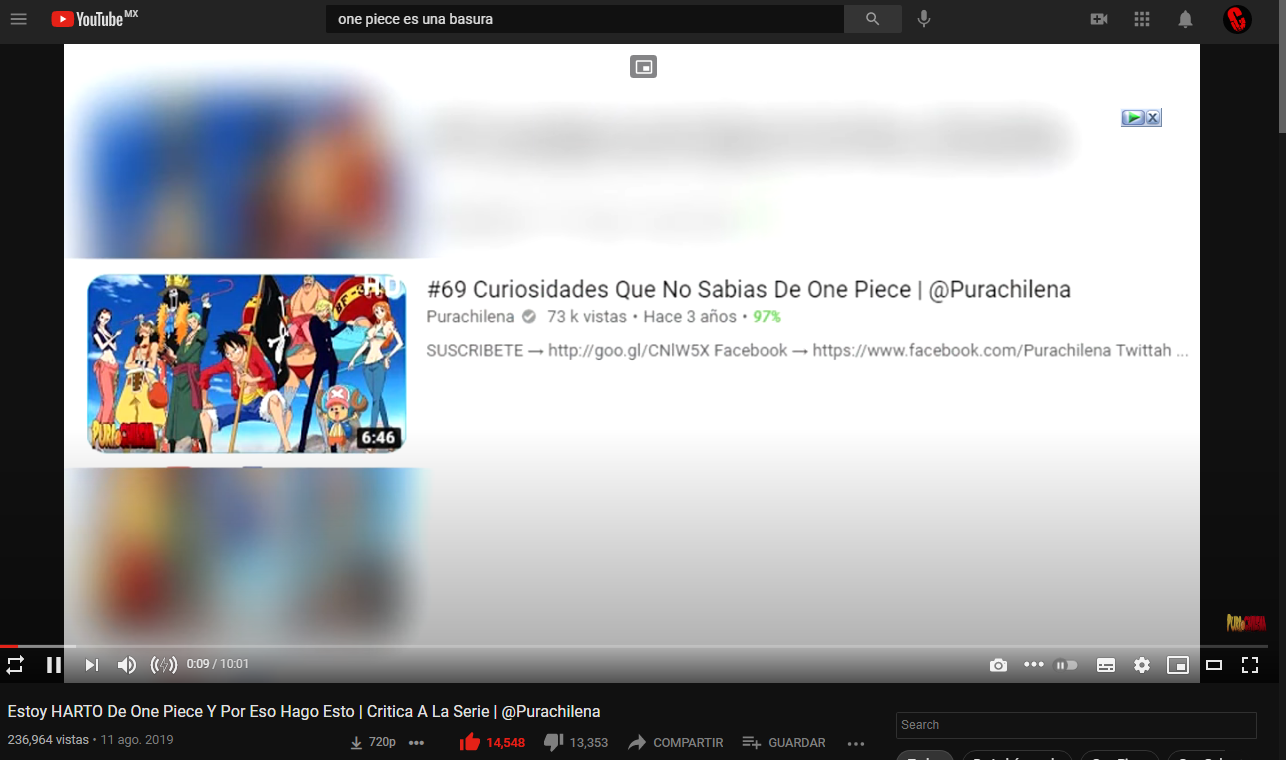Click the '11 ago. 2019' upload date
1286x760 pixels.
pos(137,741)
